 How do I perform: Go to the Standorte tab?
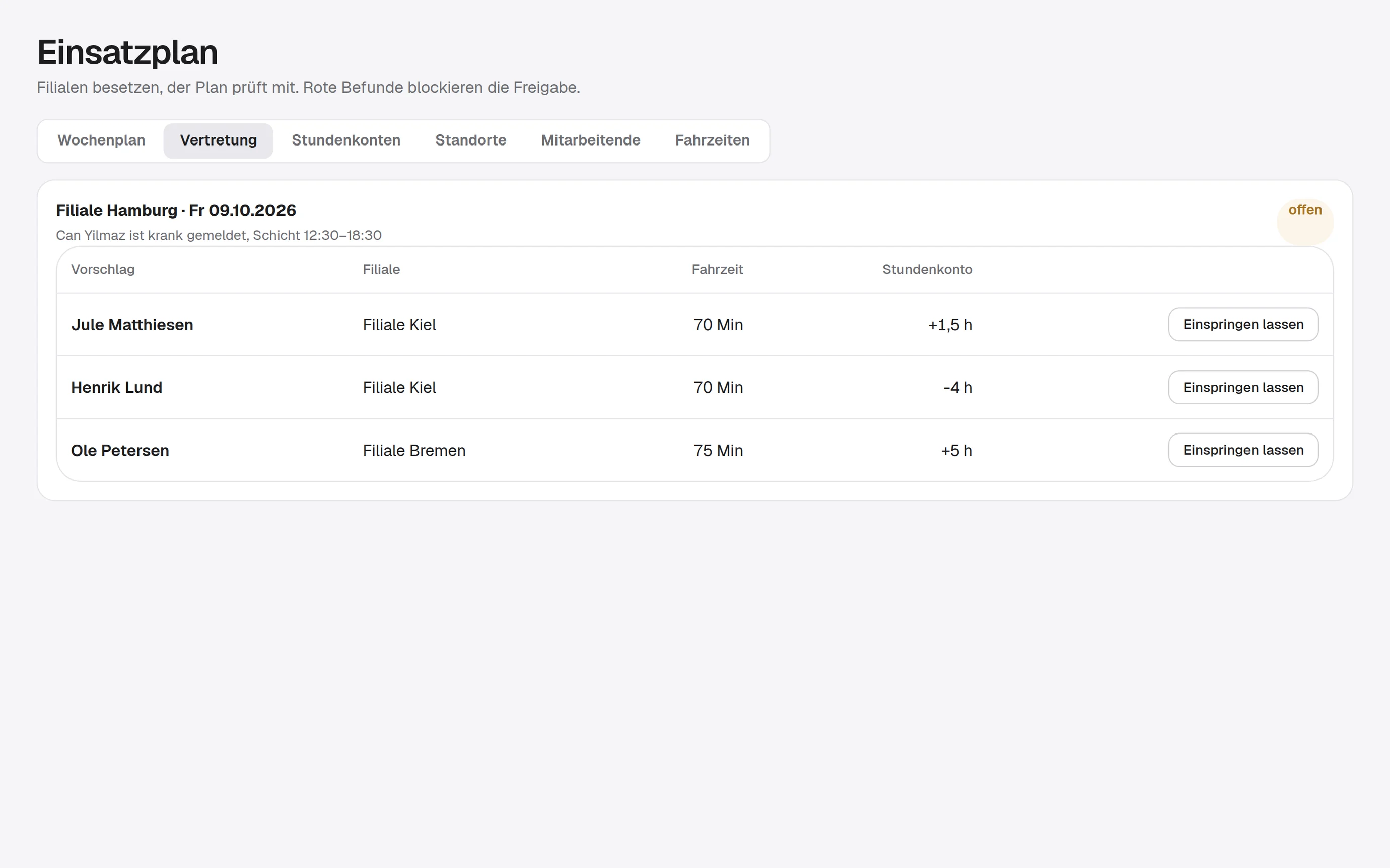470,140
